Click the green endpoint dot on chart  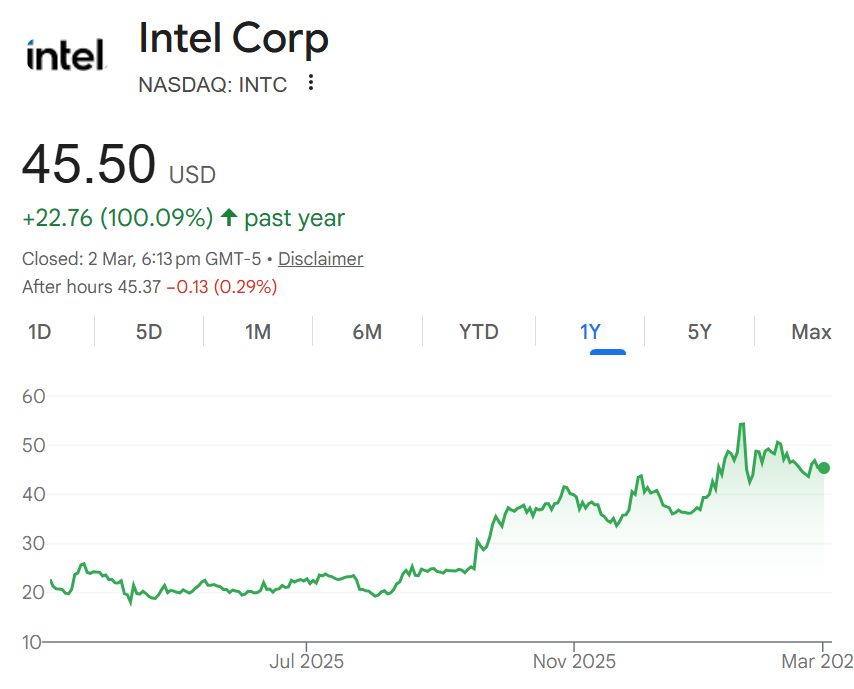pos(823,468)
